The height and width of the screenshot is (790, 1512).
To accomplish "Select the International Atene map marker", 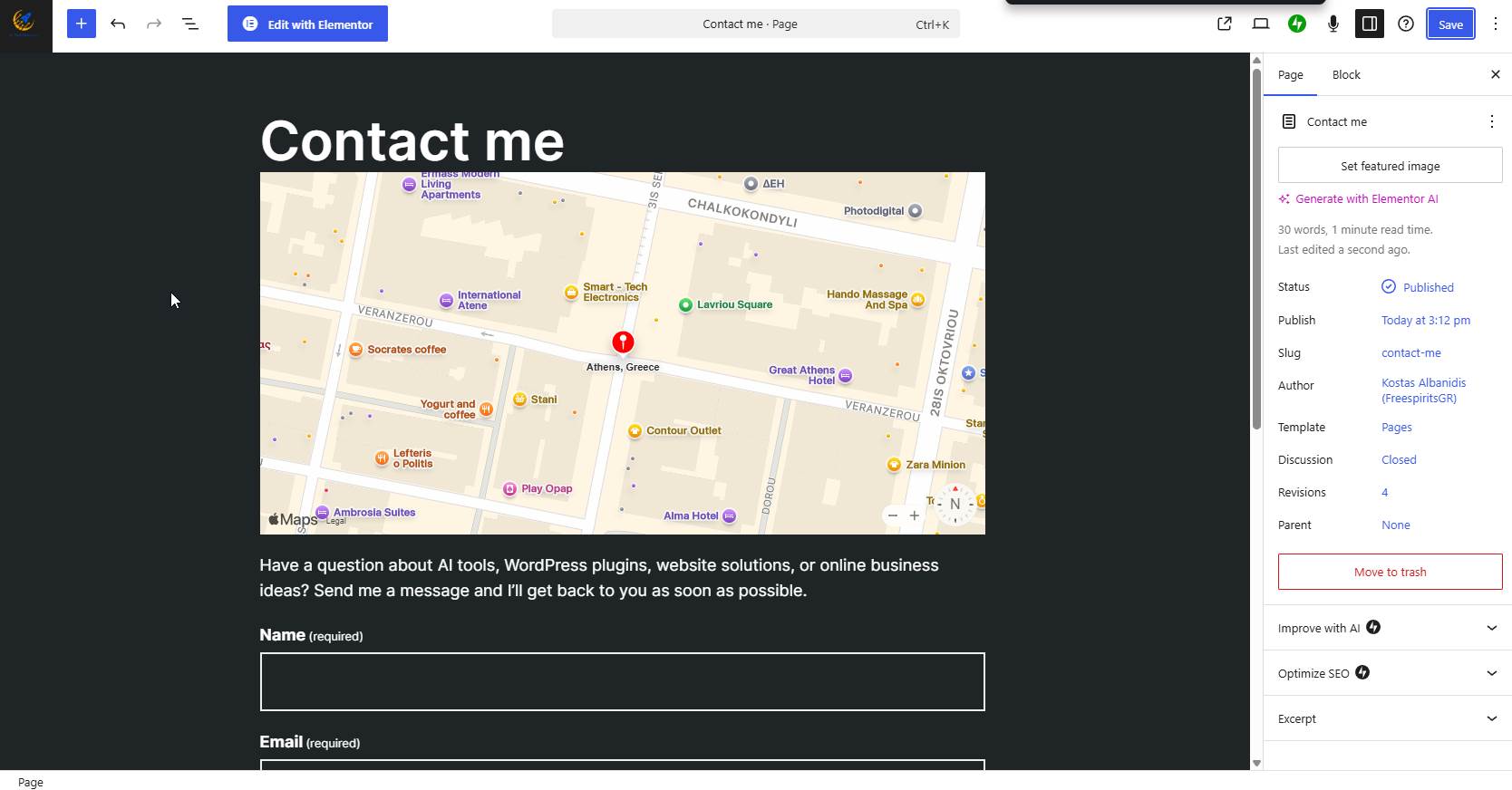I will click(x=446, y=301).
